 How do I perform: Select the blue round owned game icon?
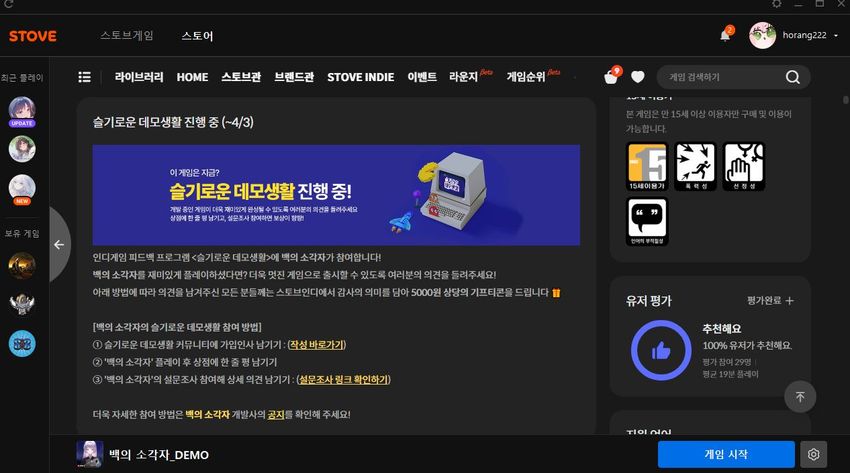tap(22, 343)
